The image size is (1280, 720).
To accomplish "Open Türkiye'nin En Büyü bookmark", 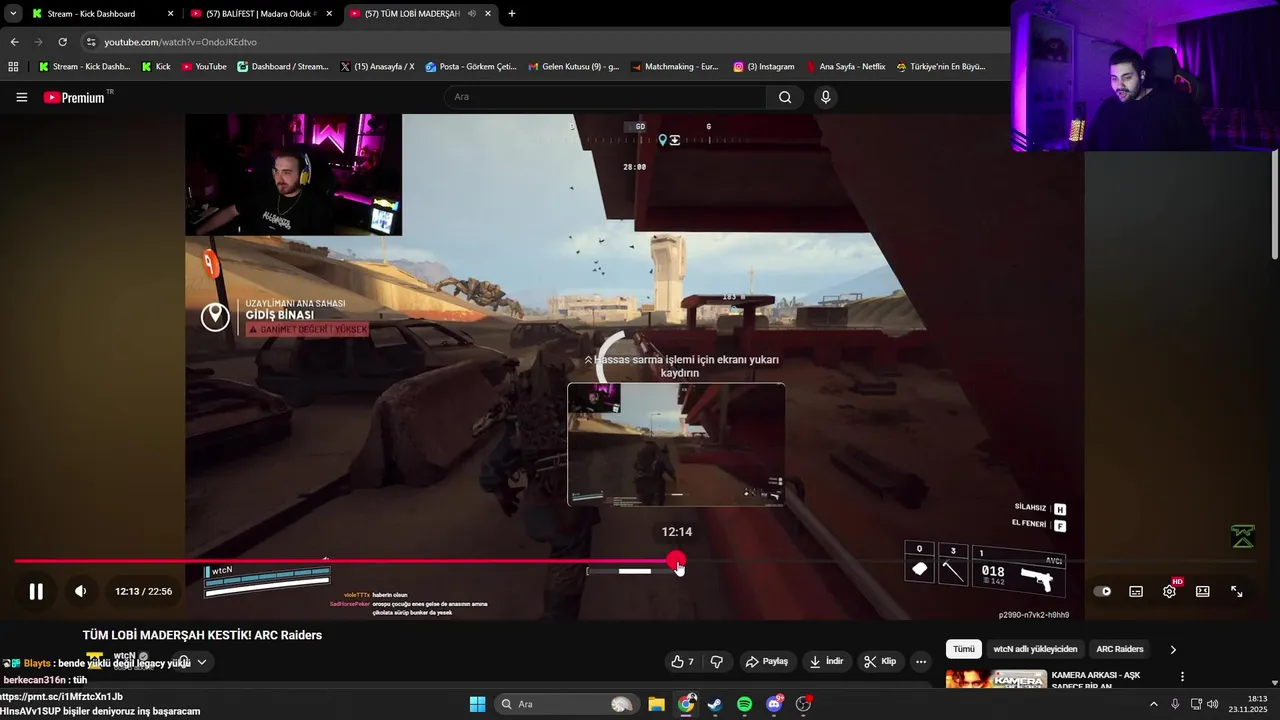I will pyautogui.click(x=941, y=67).
